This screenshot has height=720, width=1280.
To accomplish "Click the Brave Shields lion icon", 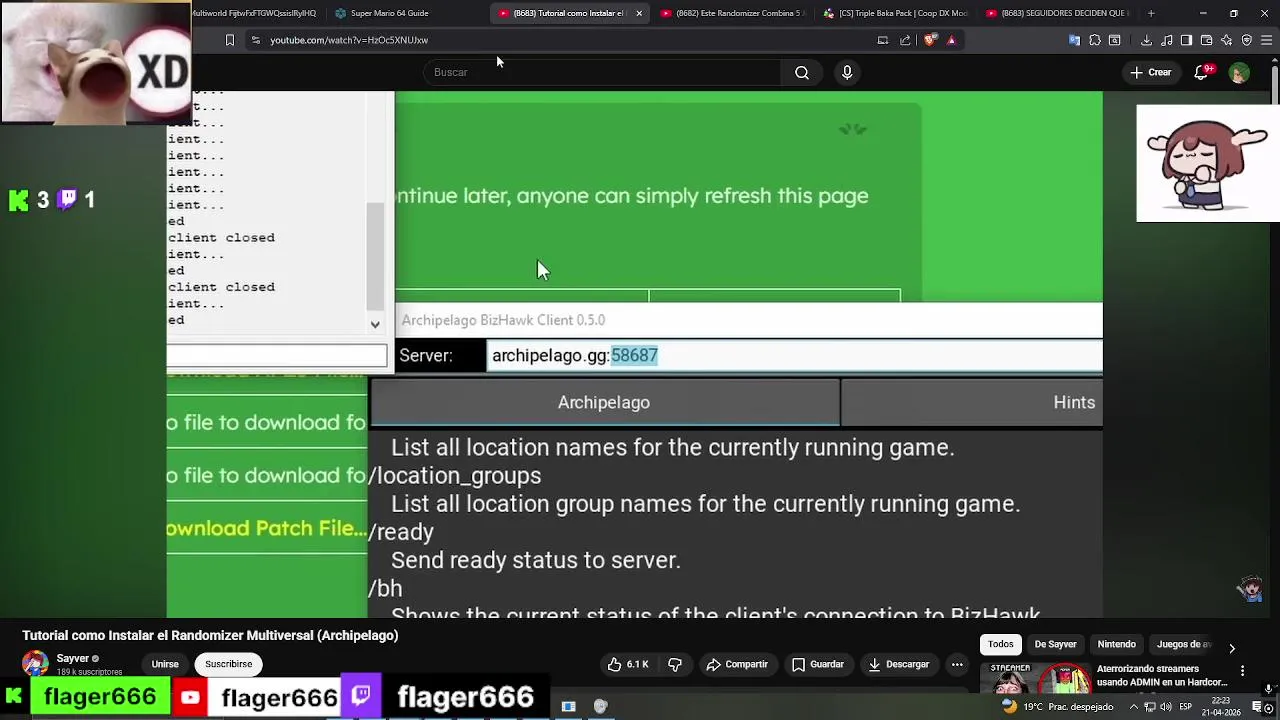I will click(930, 40).
